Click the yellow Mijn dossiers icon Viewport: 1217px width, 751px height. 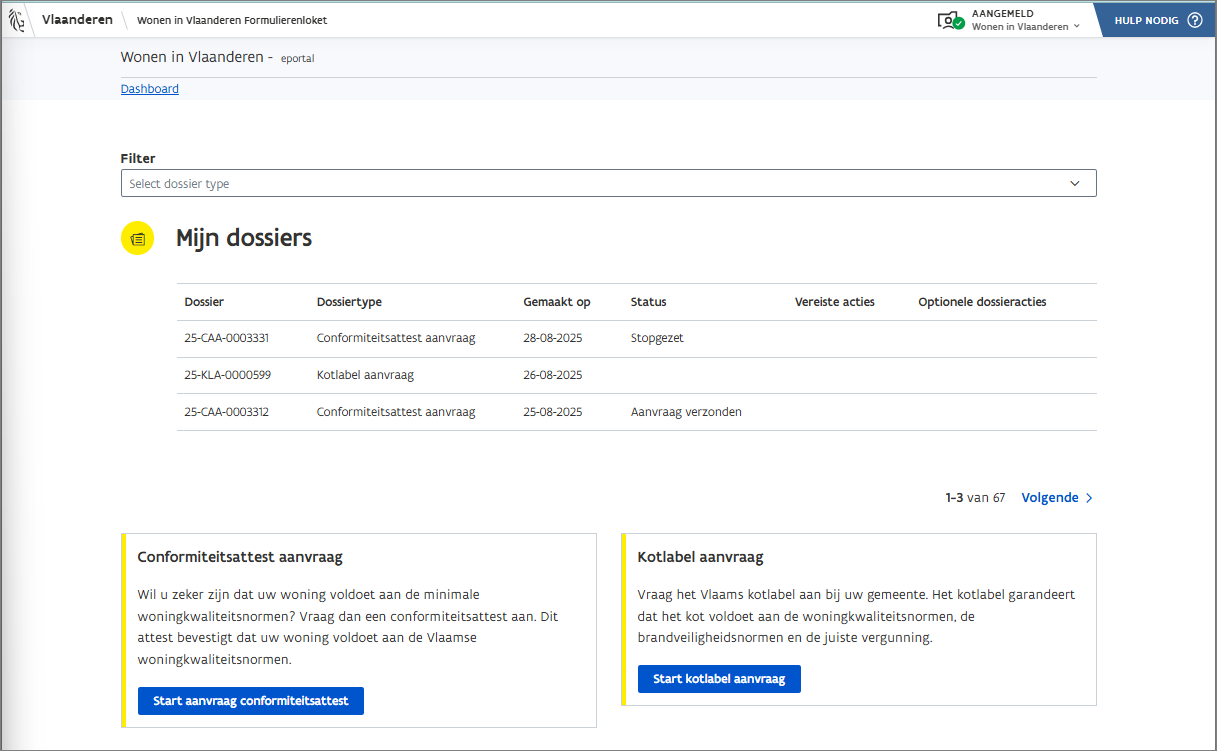[138, 238]
